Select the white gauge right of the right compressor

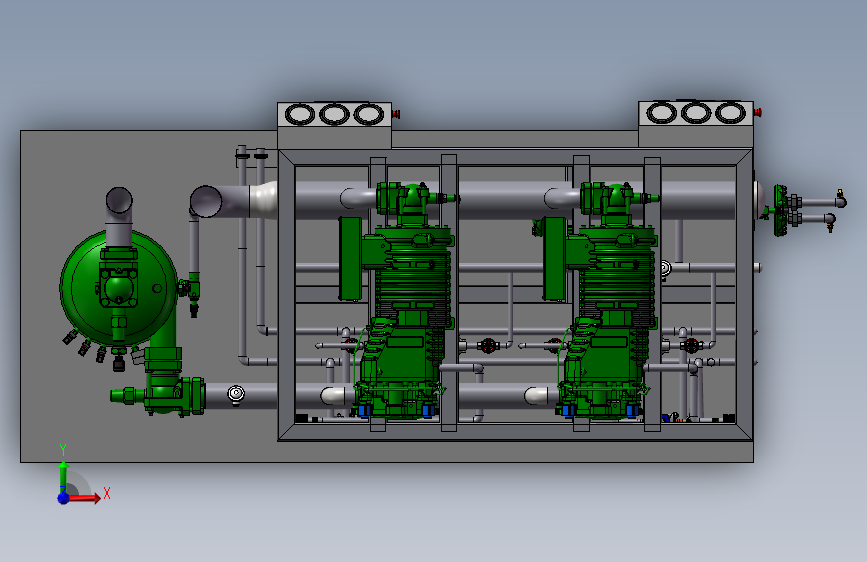(x=664, y=269)
